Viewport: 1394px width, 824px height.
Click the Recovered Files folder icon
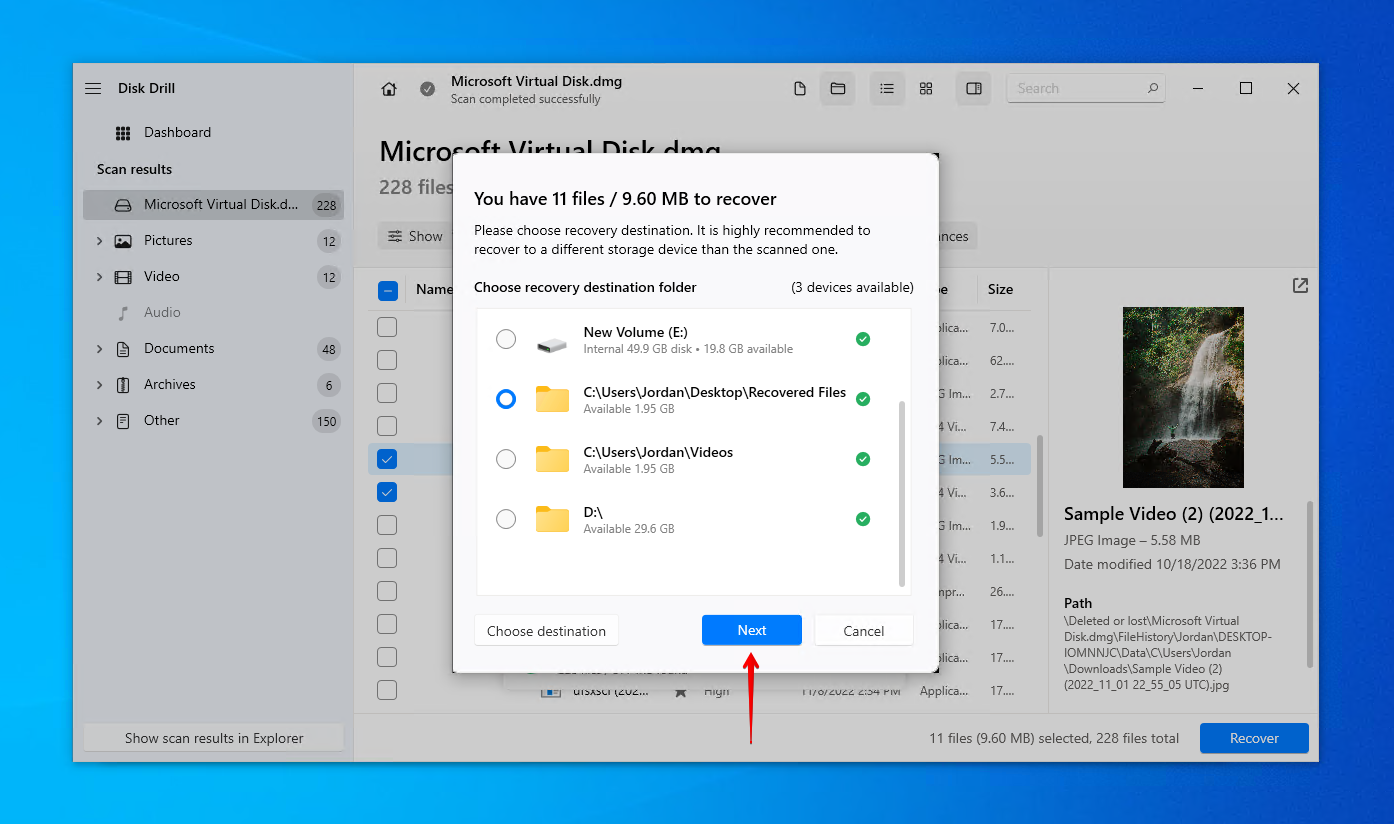[552, 399]
